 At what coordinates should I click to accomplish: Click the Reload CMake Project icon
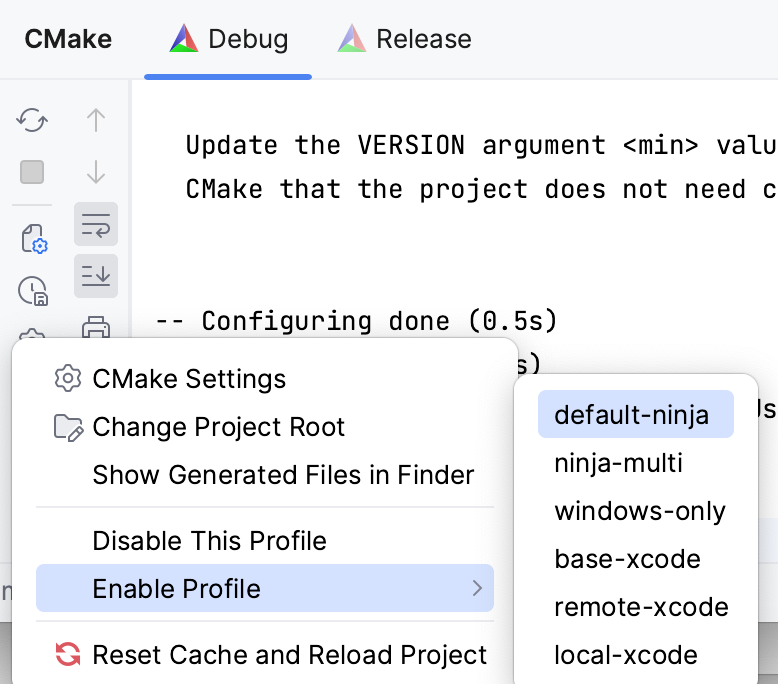(32, 120)
